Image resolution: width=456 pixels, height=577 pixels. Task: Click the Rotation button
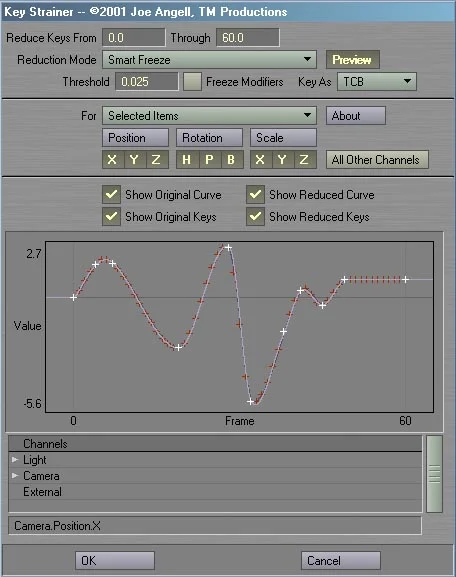pyautogui.click(x=209, y=138)
